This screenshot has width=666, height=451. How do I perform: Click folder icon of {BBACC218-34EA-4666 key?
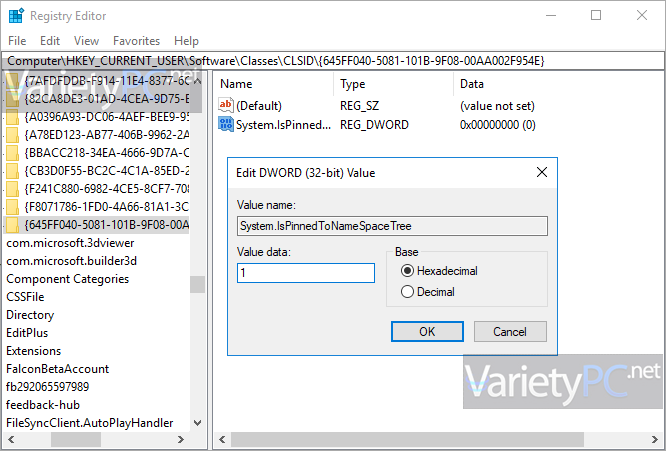coord(12,153)
